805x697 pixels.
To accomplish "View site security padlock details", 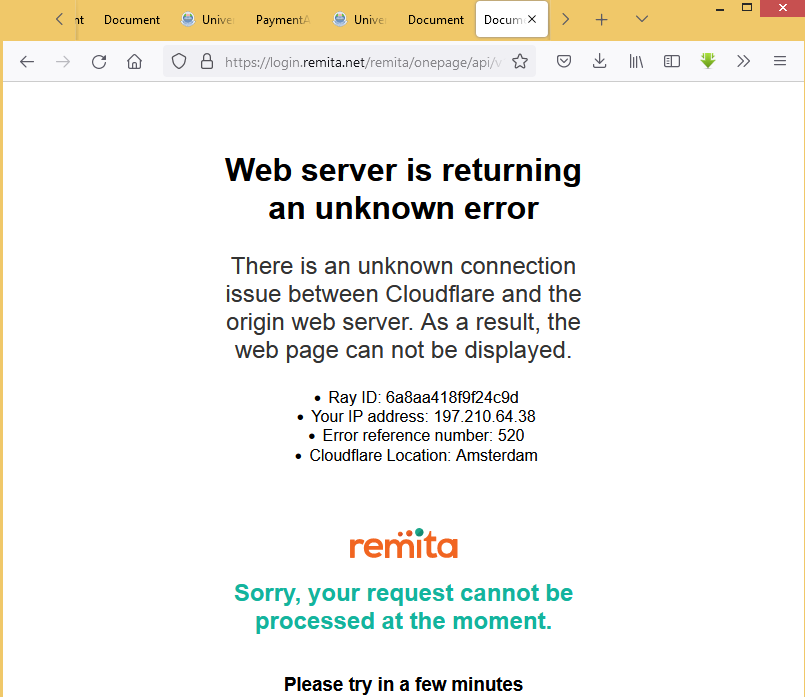I will tap(207, 62).
